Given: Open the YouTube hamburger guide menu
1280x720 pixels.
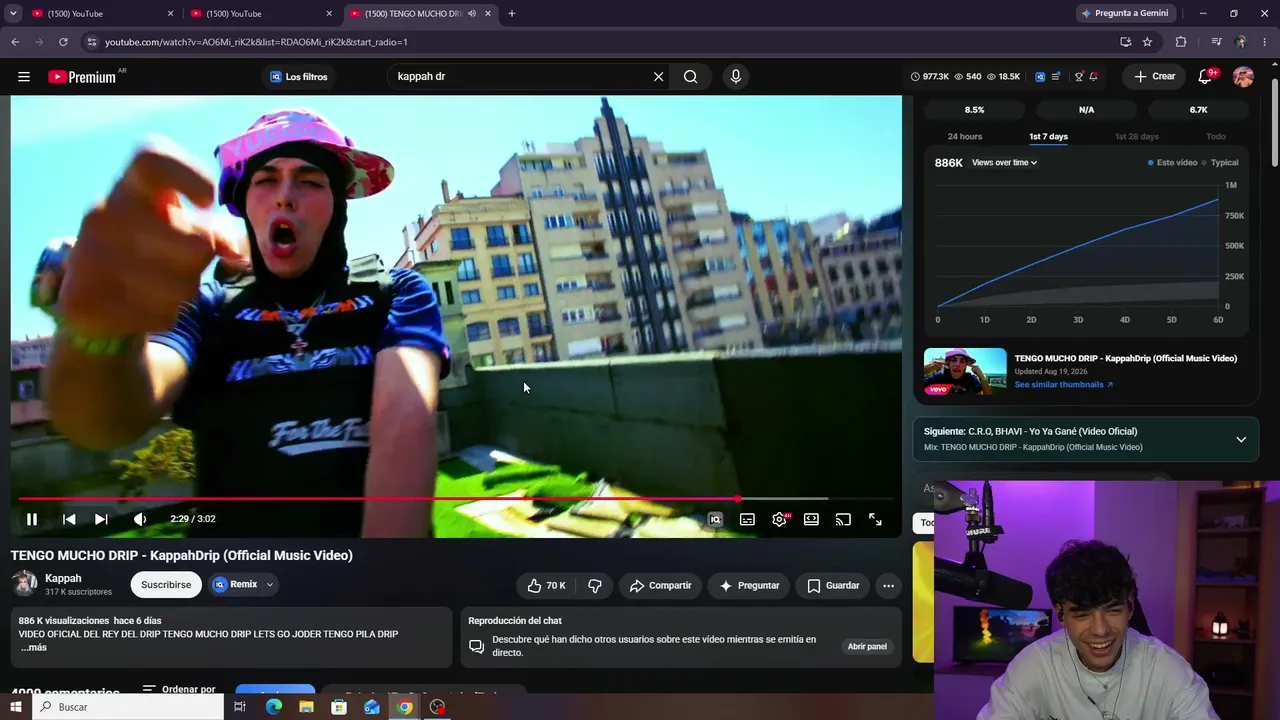Looking at the screenshot, I should click(24, 77).
